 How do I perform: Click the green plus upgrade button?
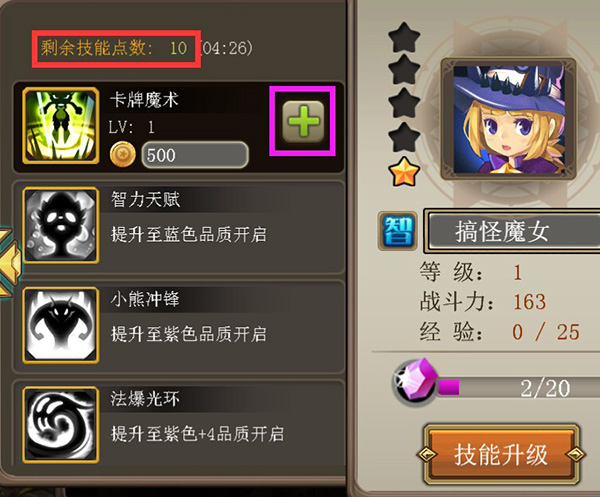coord(303,122)
